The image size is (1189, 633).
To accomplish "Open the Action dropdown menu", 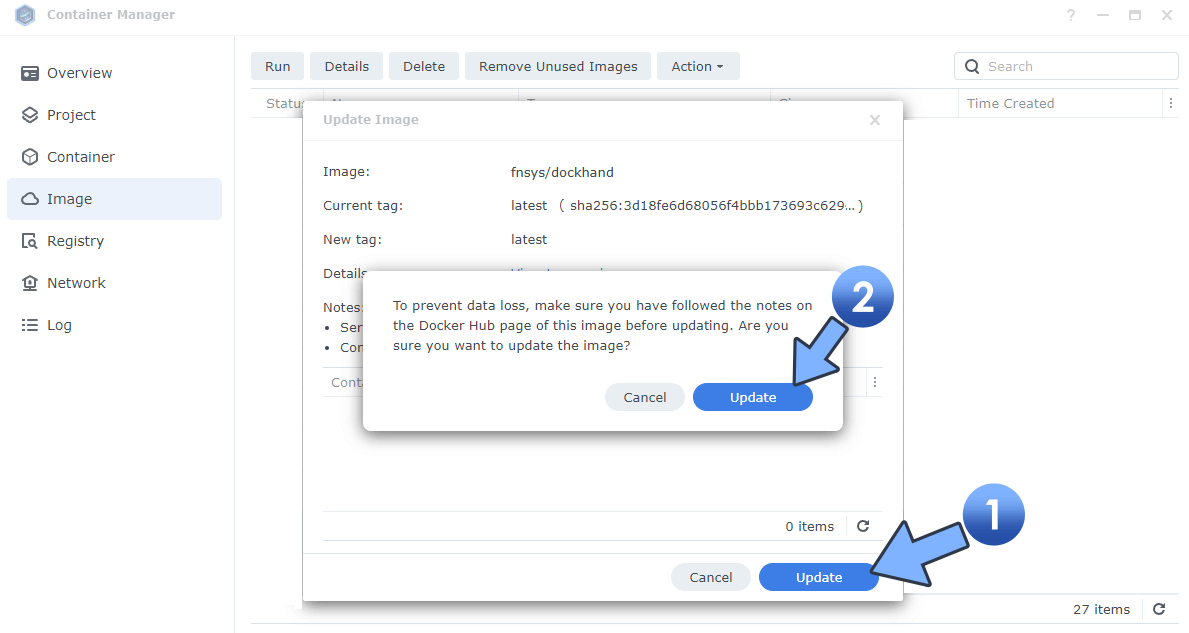I will 698,65.
